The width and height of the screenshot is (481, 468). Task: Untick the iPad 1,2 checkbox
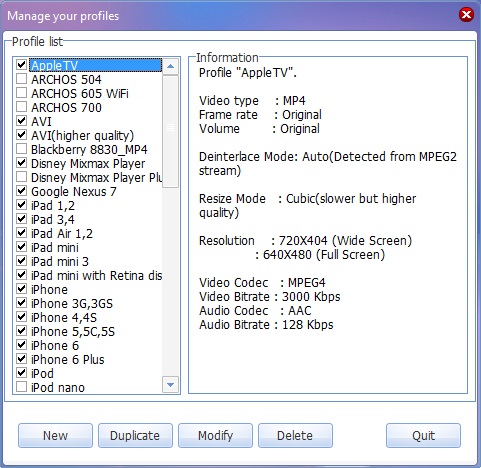22,205
